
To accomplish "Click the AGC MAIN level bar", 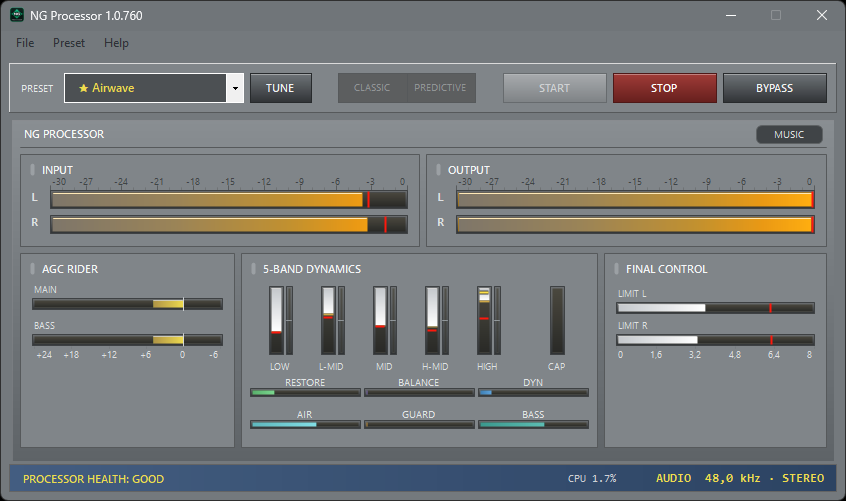I will click(x=127, y=304).
